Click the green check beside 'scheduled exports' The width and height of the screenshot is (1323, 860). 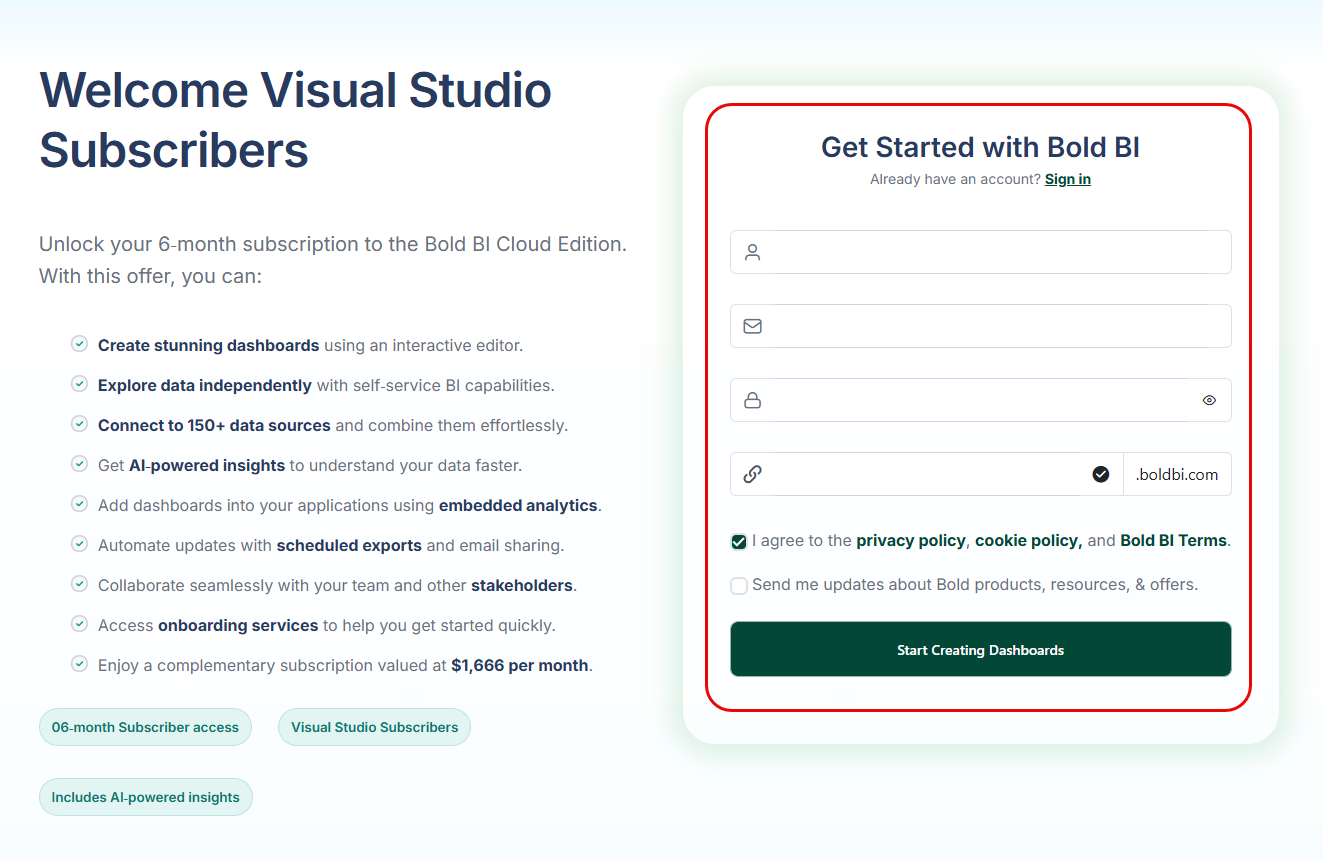coord(79,543)
